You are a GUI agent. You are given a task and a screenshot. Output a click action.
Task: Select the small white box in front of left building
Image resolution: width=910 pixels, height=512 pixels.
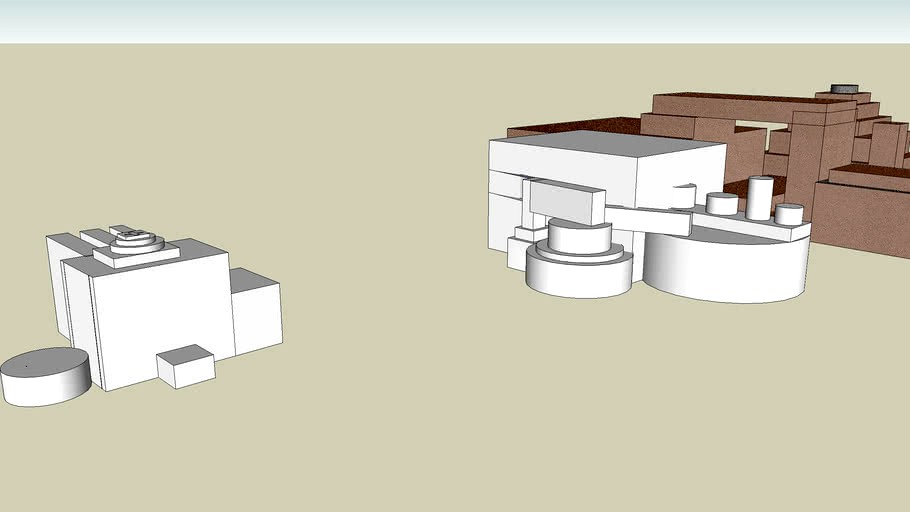click(x=186, y=366)
